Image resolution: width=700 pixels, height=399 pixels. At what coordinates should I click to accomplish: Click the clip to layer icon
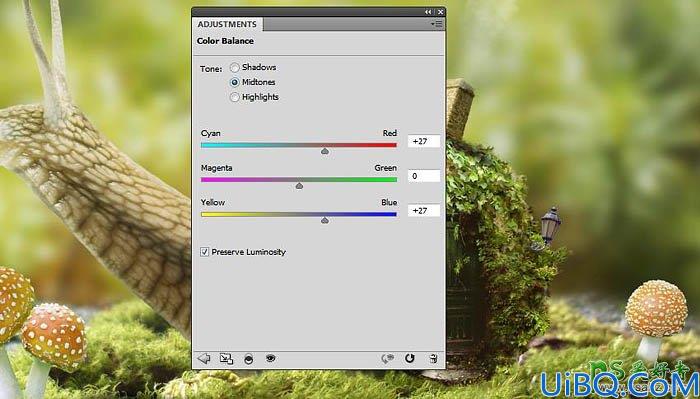pyautogui.click(x=249, y=359)
